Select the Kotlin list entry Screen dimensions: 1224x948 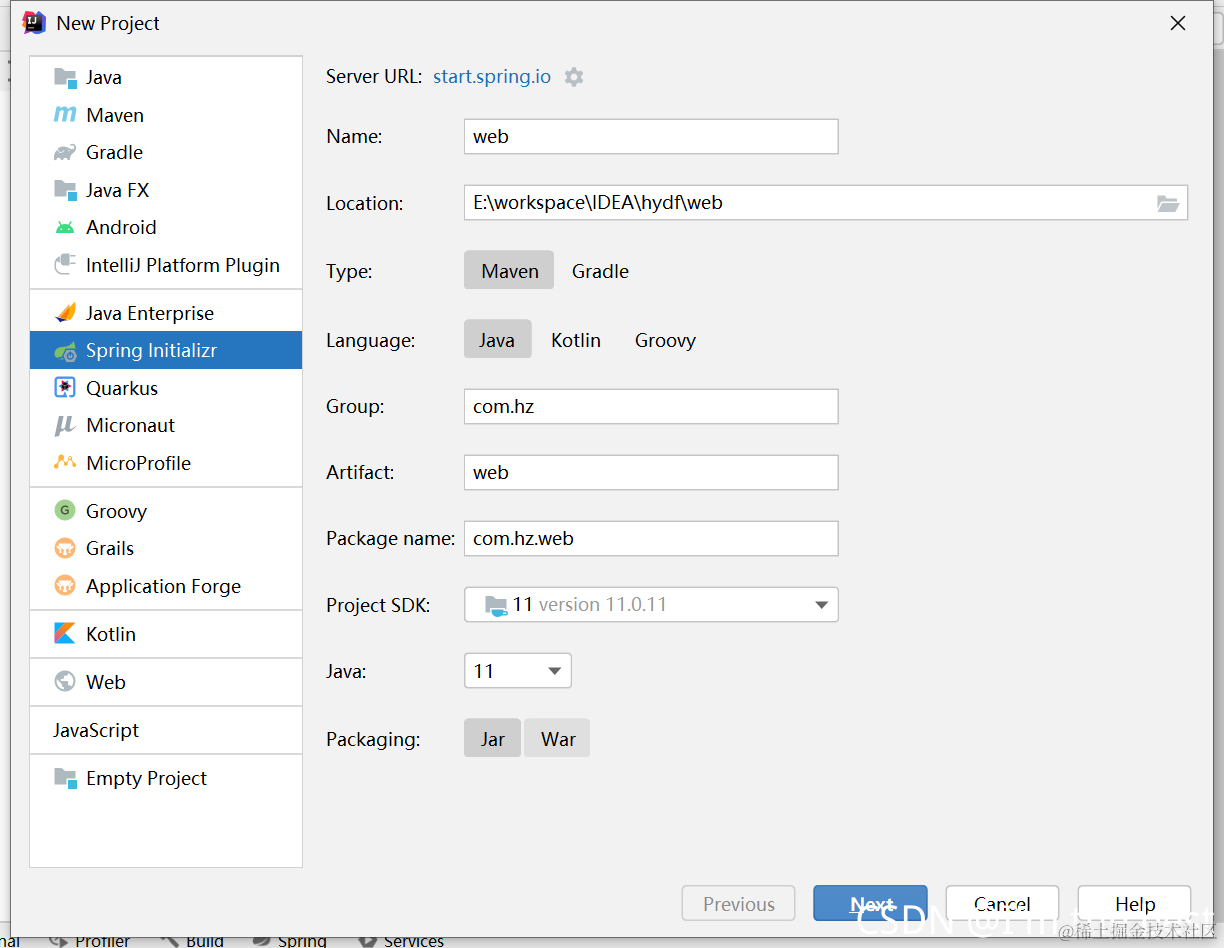coord(166,634)
